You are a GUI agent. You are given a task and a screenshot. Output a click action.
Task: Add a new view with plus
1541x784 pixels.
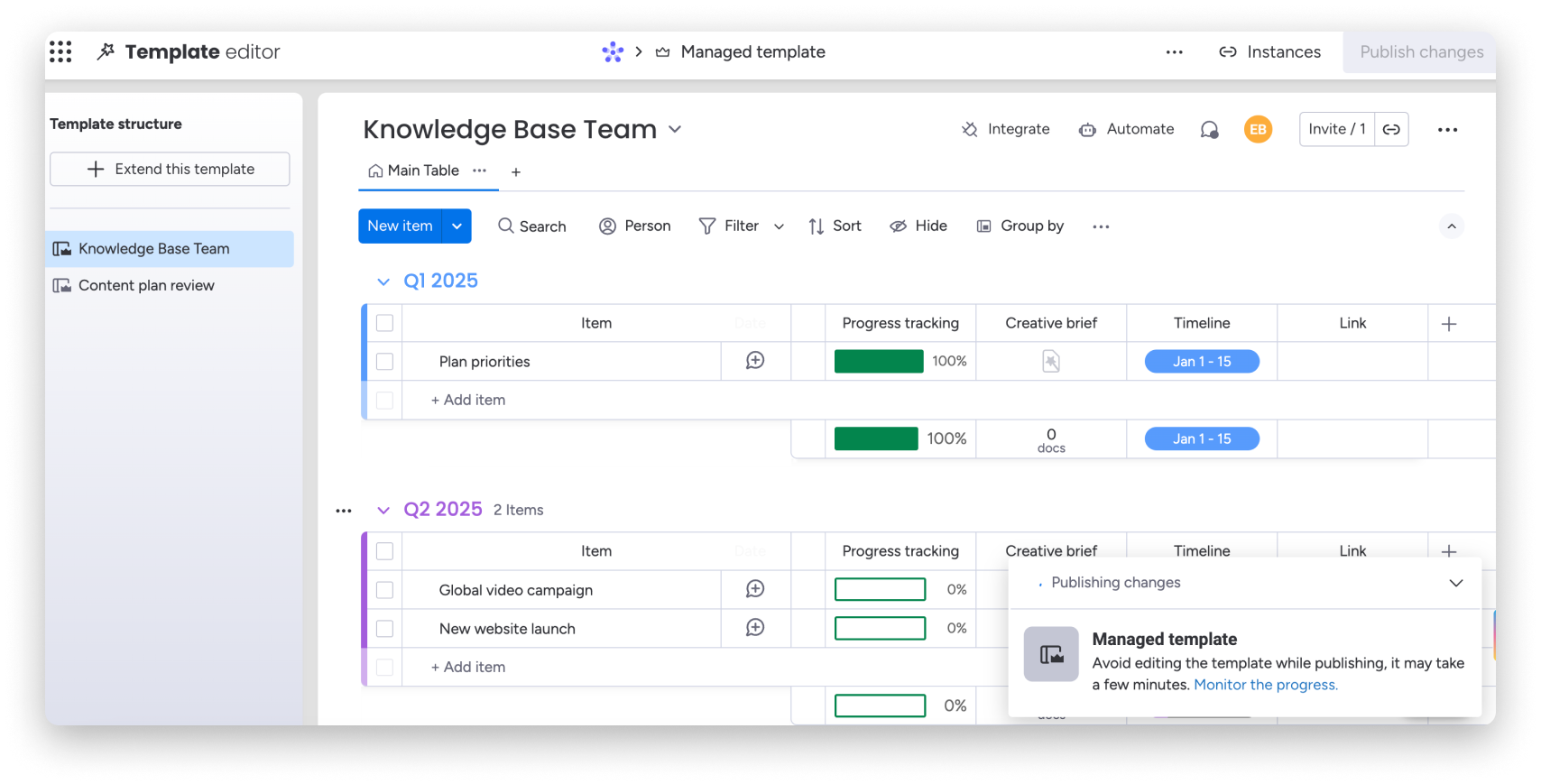click(516, 171)
